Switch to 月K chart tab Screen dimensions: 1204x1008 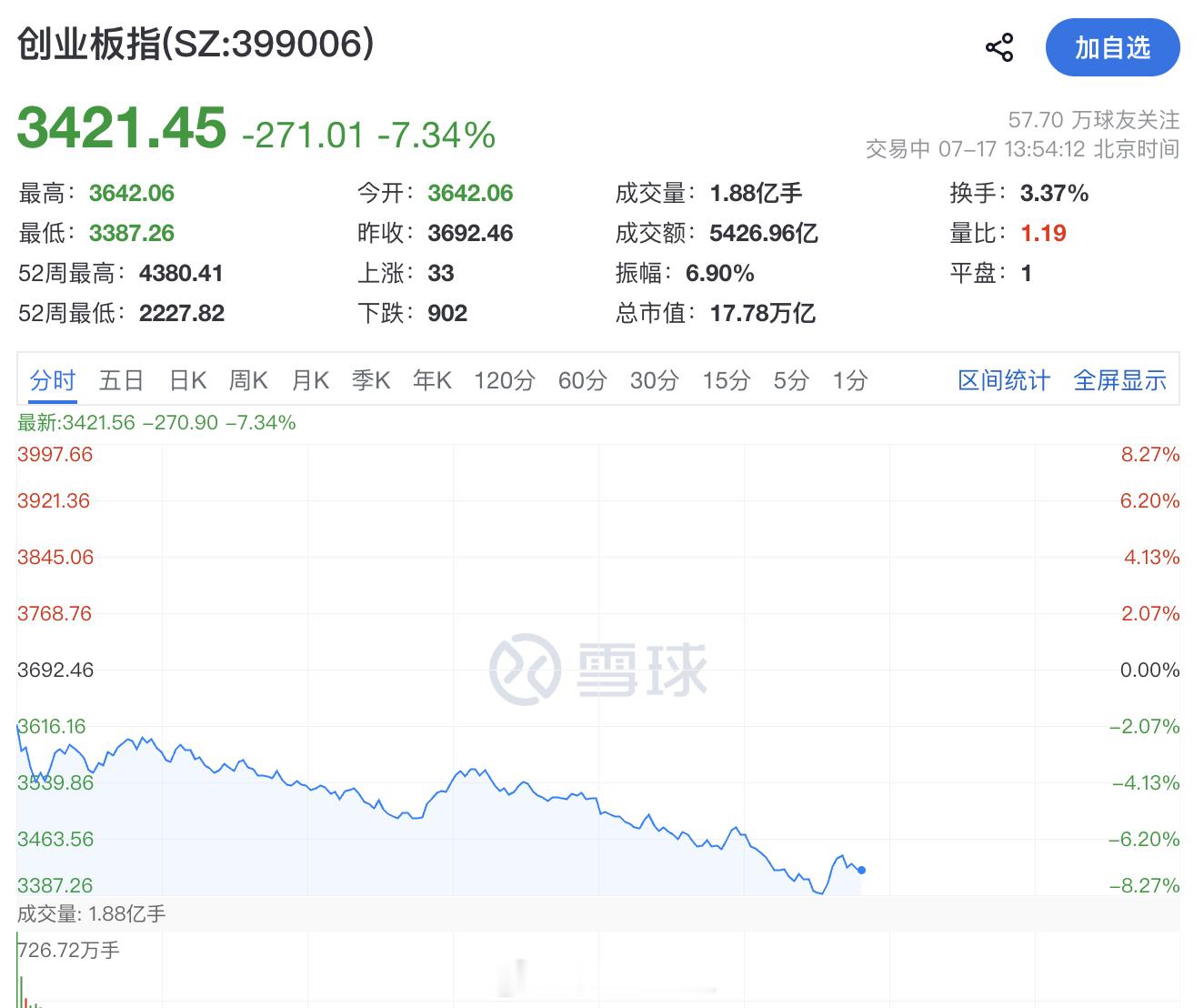pyautogui.click(x=310, y=380)
